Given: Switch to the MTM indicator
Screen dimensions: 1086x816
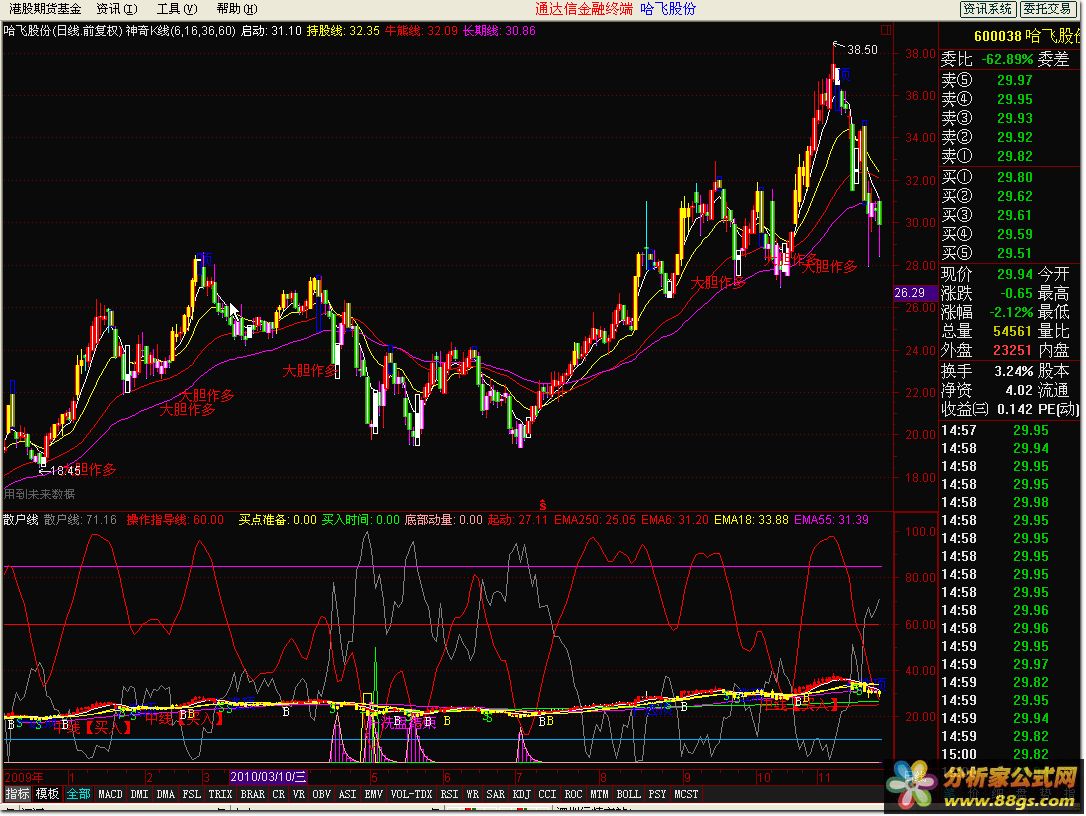Looking at the screenshot, I should click(x=599, y=794).
